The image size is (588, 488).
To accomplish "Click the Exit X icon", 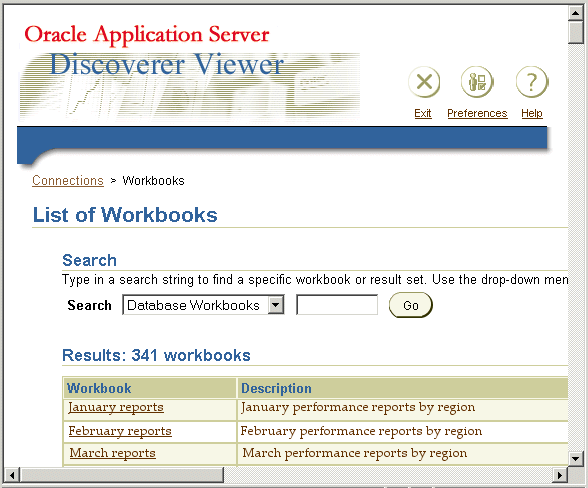I will [424, 82].
